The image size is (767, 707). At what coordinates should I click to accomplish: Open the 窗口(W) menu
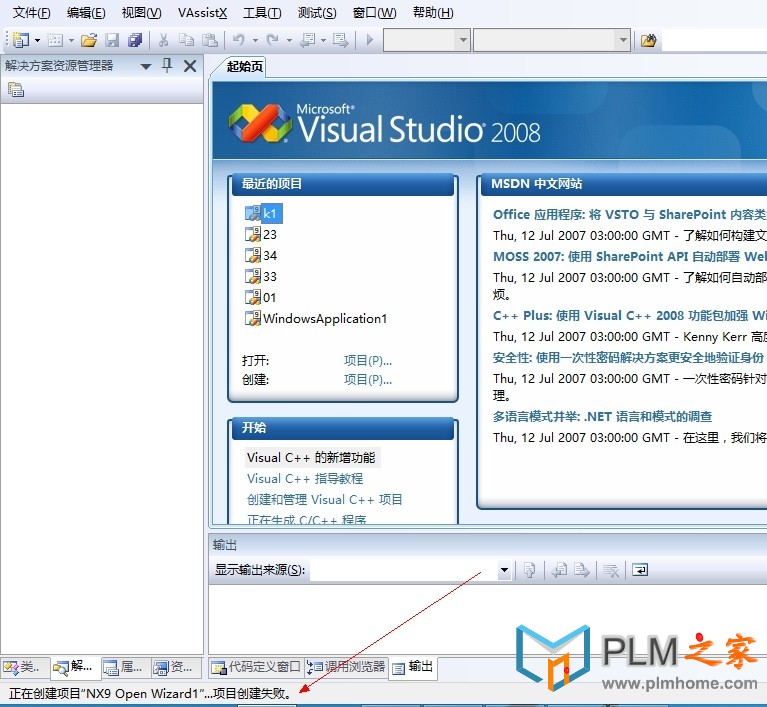point(374,13)
